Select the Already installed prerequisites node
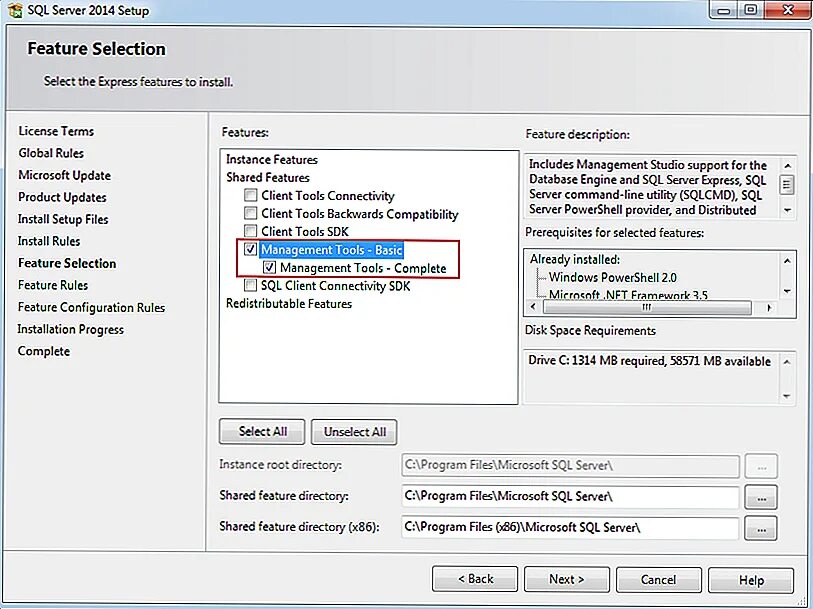 (574, 259)
